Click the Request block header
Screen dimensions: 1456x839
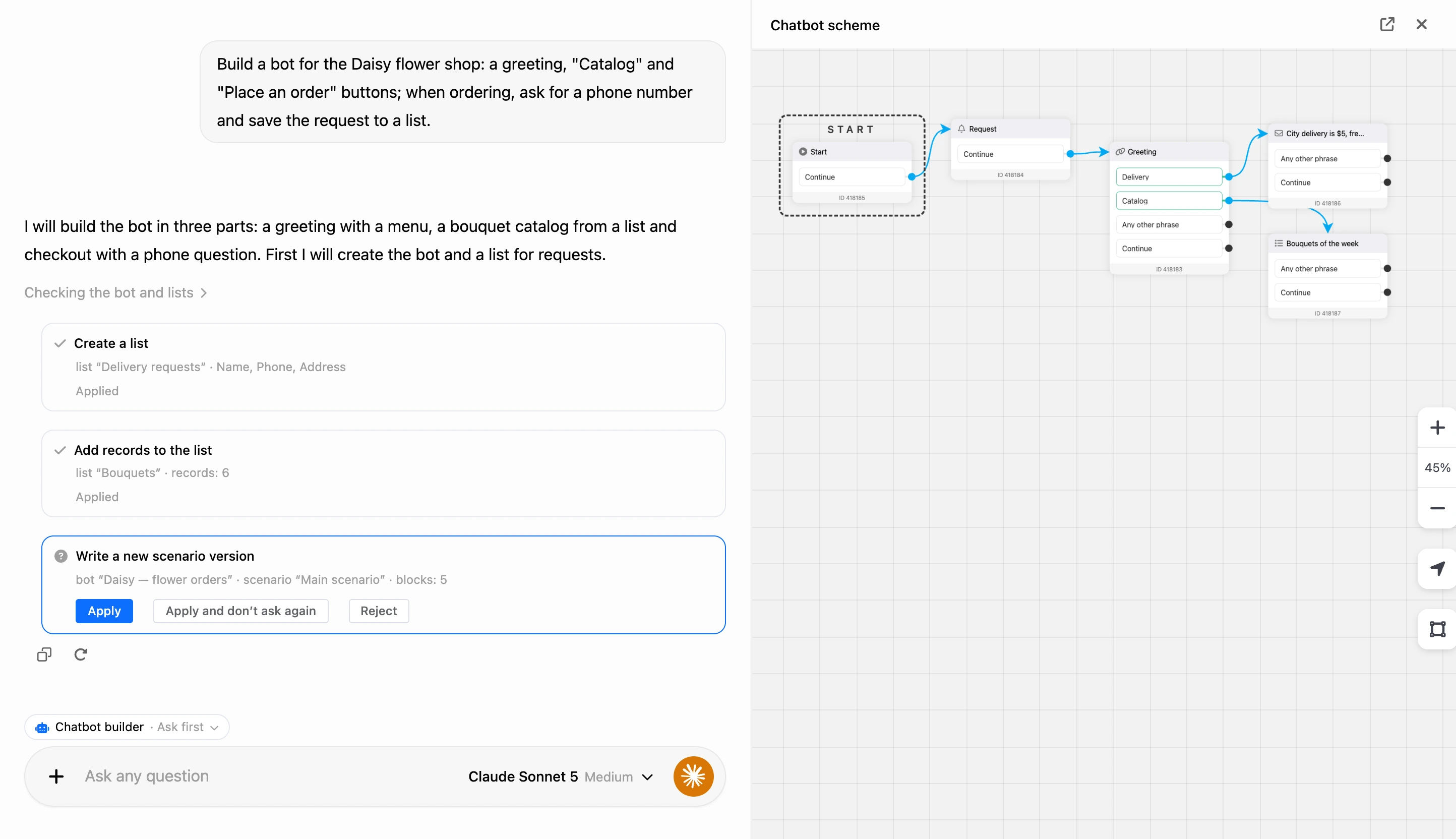coord(1010,129)
